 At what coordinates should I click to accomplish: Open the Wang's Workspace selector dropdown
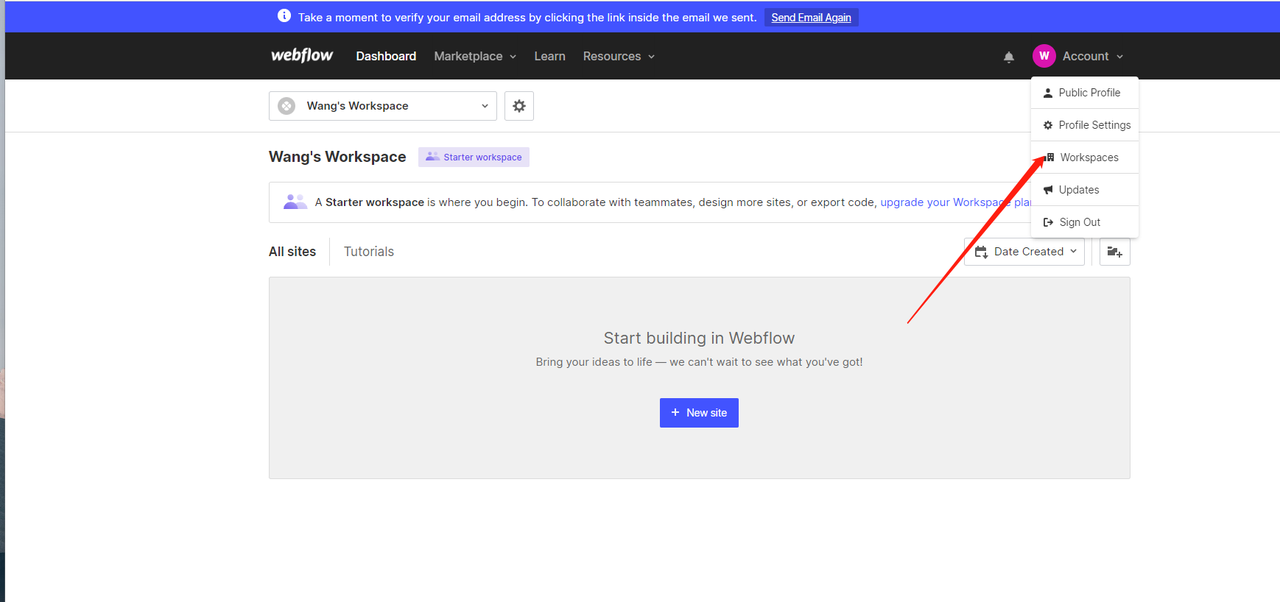pos(383,106)
